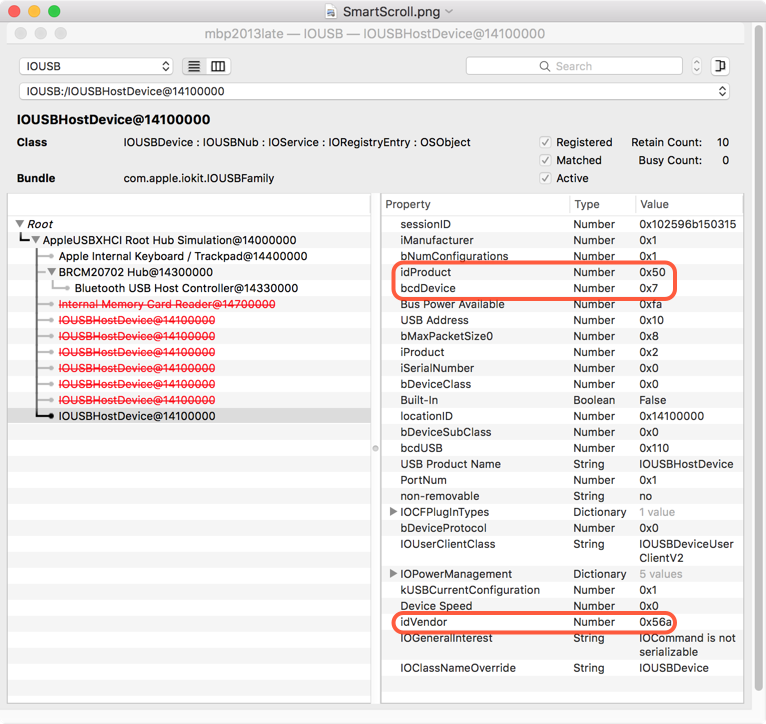The height and width of the screenshot is (724, 766).
Task: Click the SmartScroll.png file icon in title bar
Action: [x=332, y=11]
